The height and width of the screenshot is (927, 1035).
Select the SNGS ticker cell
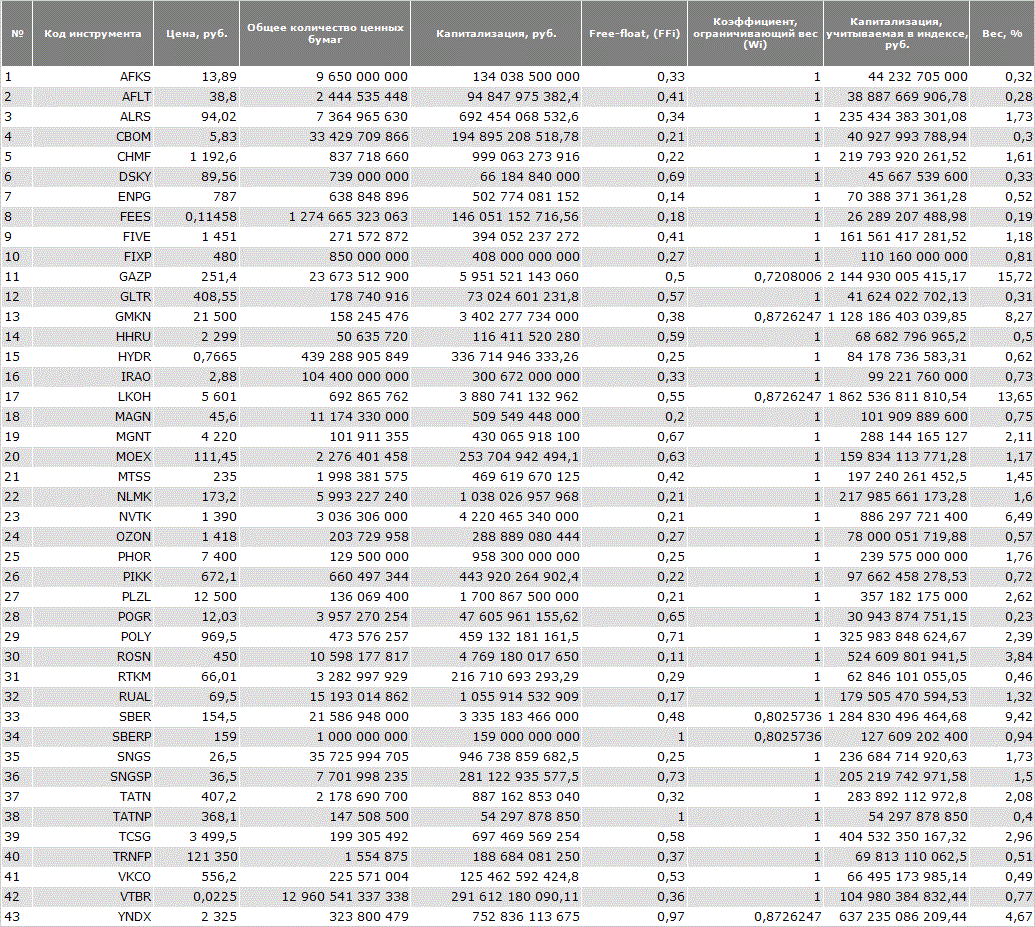tap(92, 757)
